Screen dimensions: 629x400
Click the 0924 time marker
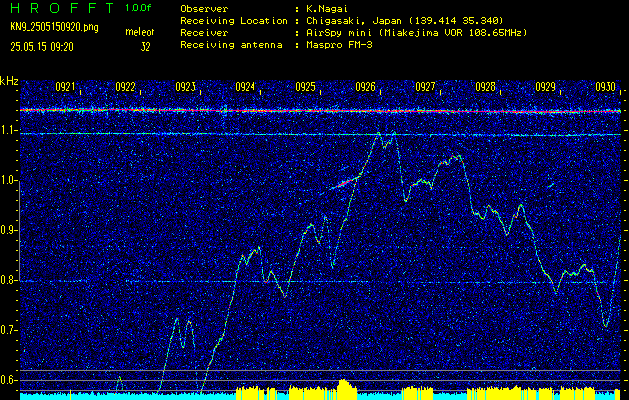[245, 87]
